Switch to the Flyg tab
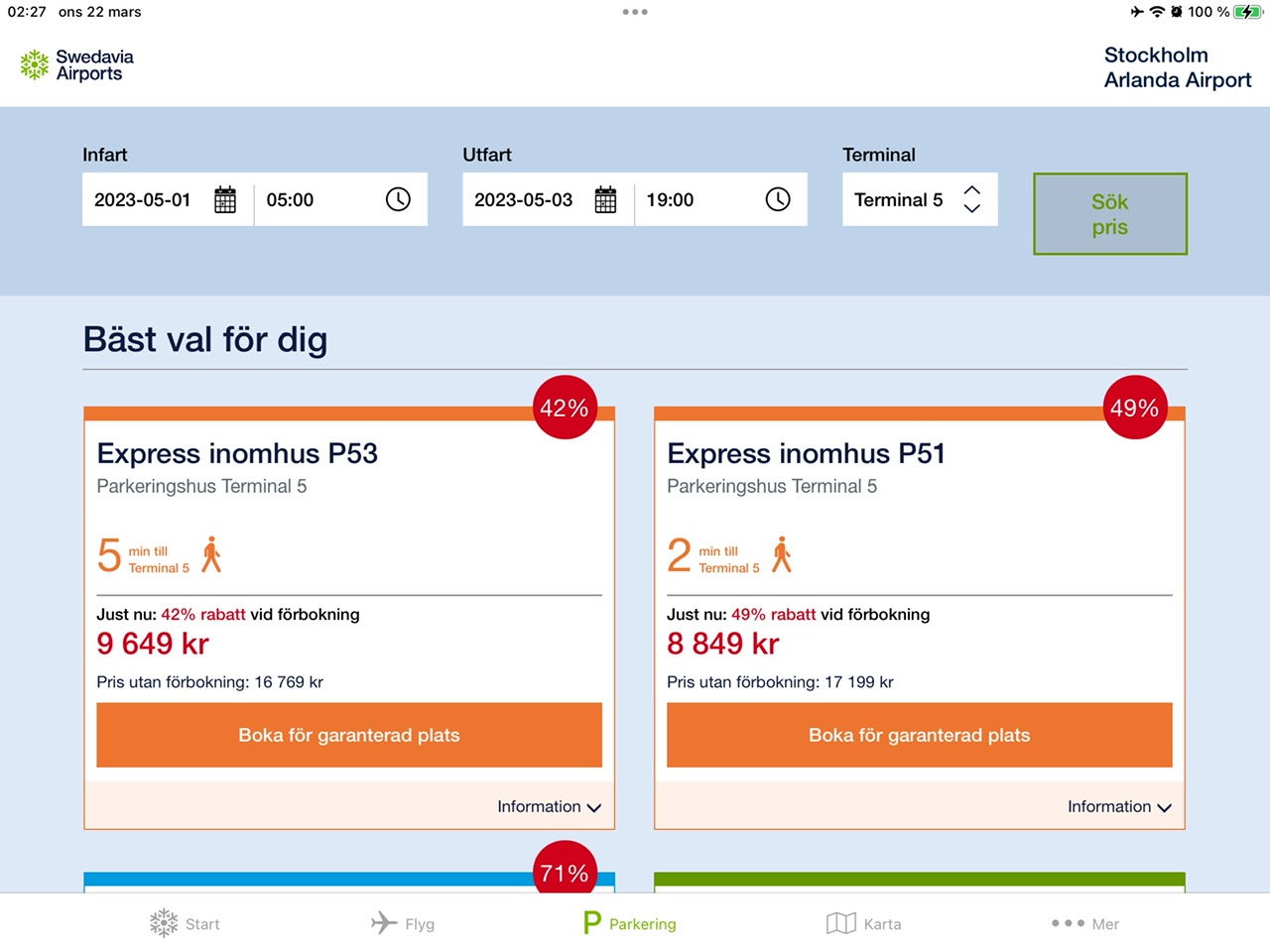This screenshot has width=1270, height=952. point(403,923)
